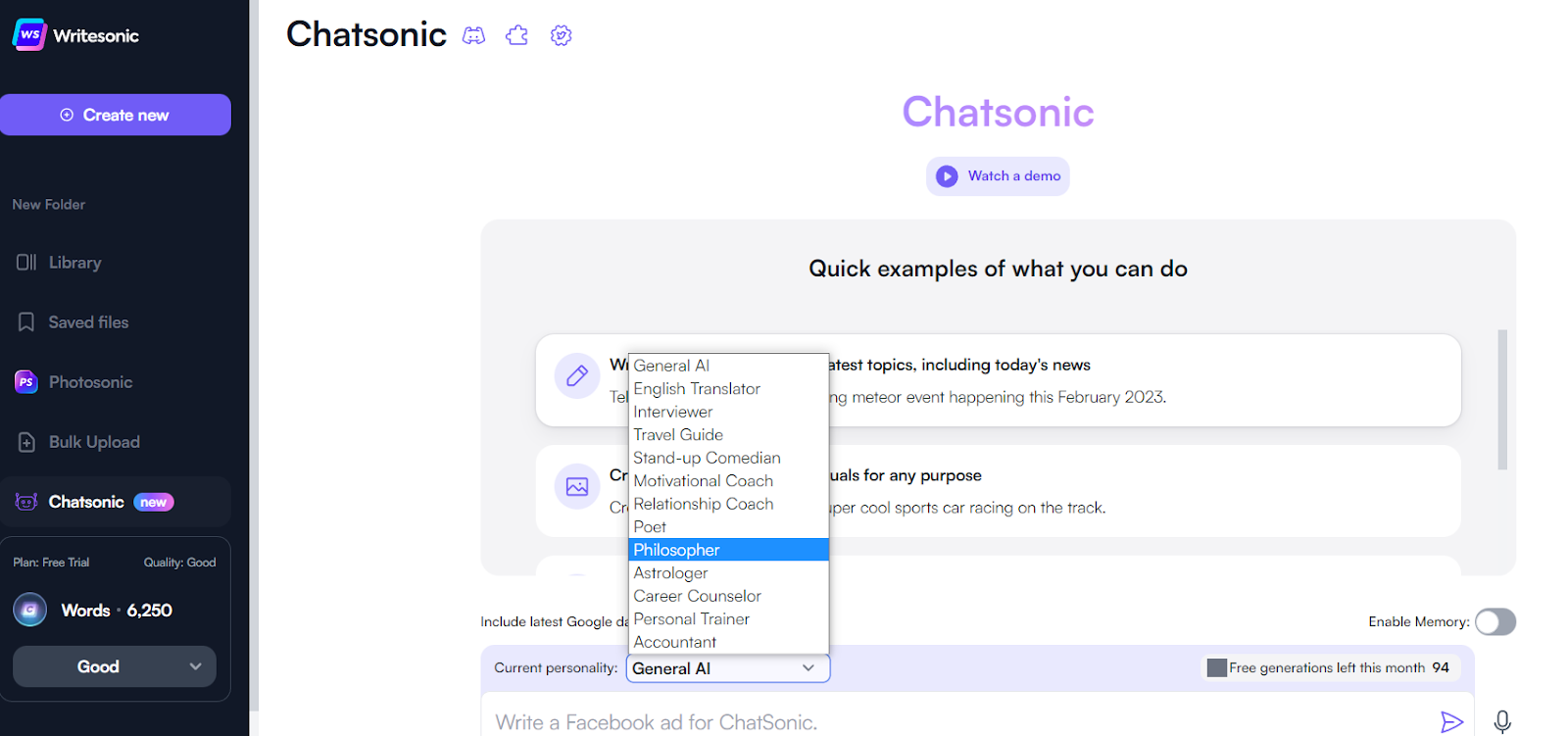Click the Saved files bookmark icon
Screen dimensions: 1568x736
point(26,321)
